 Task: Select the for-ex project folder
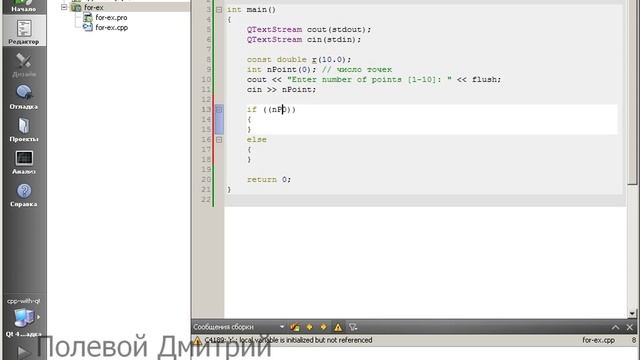pos(93,7)
